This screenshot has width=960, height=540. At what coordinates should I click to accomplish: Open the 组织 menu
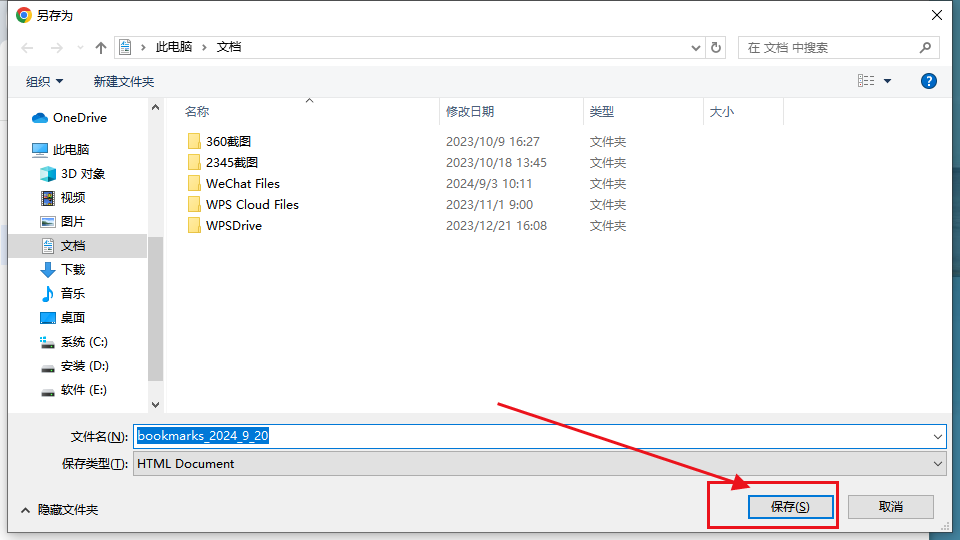point(44,81)
